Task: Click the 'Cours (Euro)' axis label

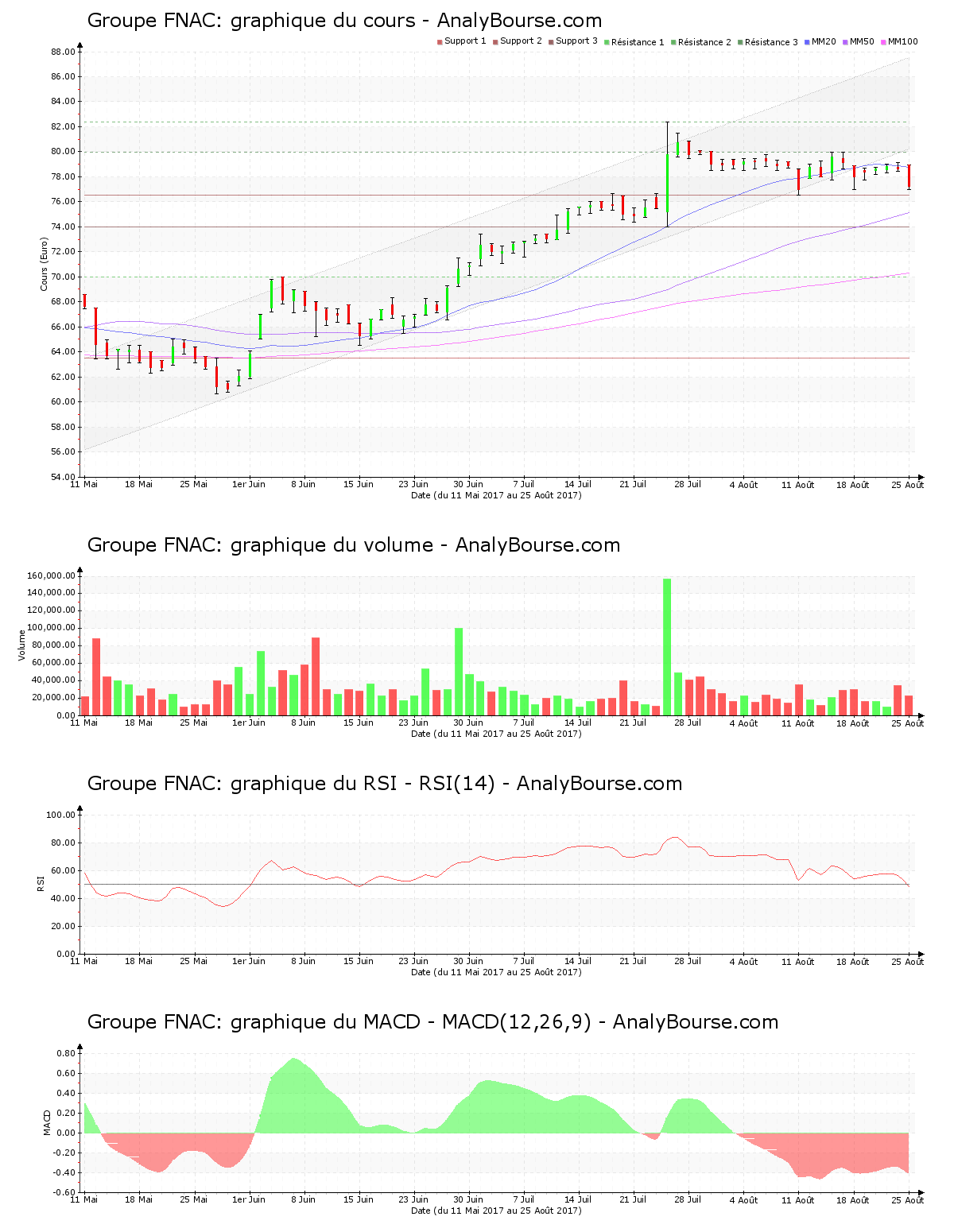Action: pyautogui.click(x=45, y=264)
